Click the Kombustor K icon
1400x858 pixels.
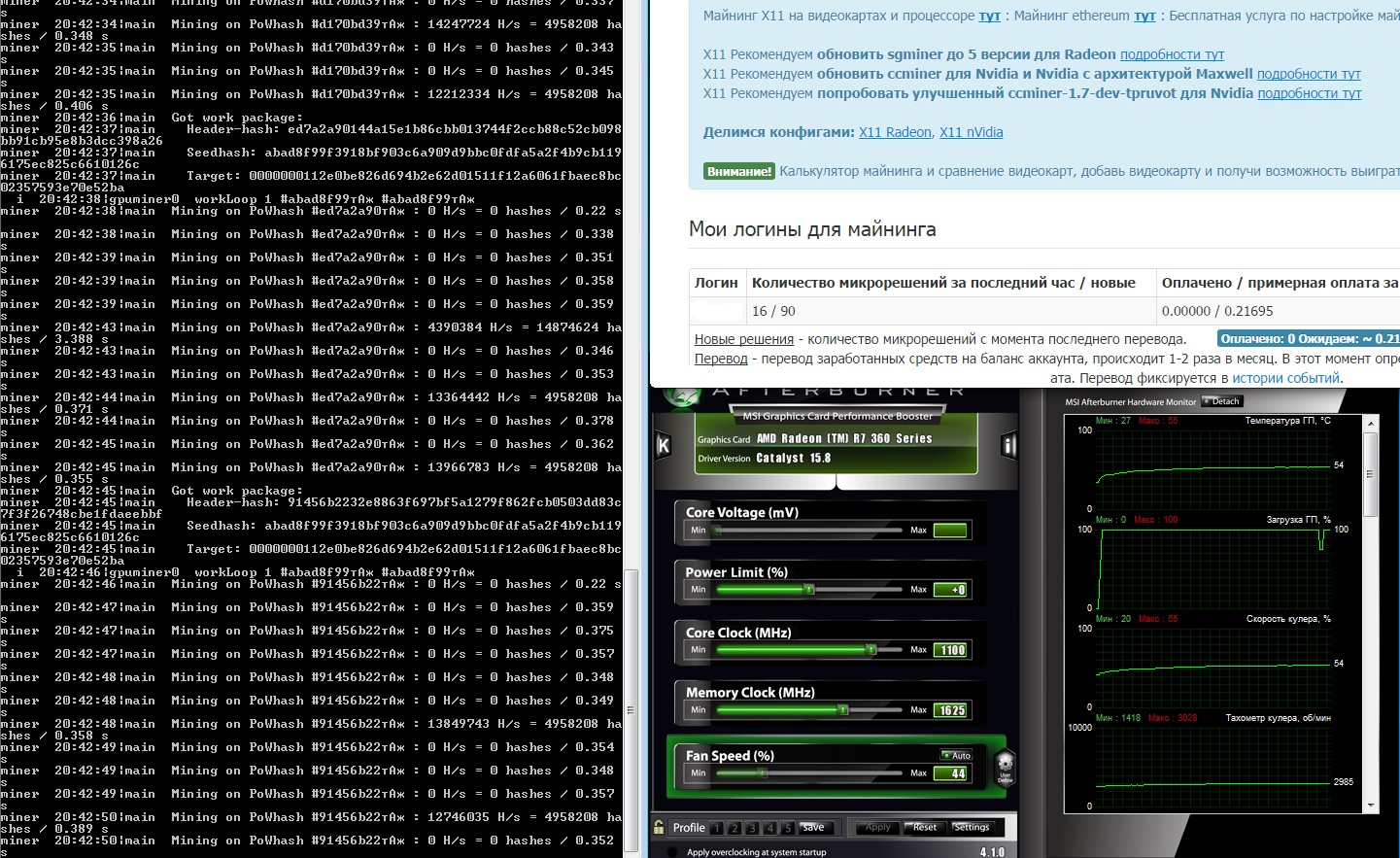tap(664, 445)
